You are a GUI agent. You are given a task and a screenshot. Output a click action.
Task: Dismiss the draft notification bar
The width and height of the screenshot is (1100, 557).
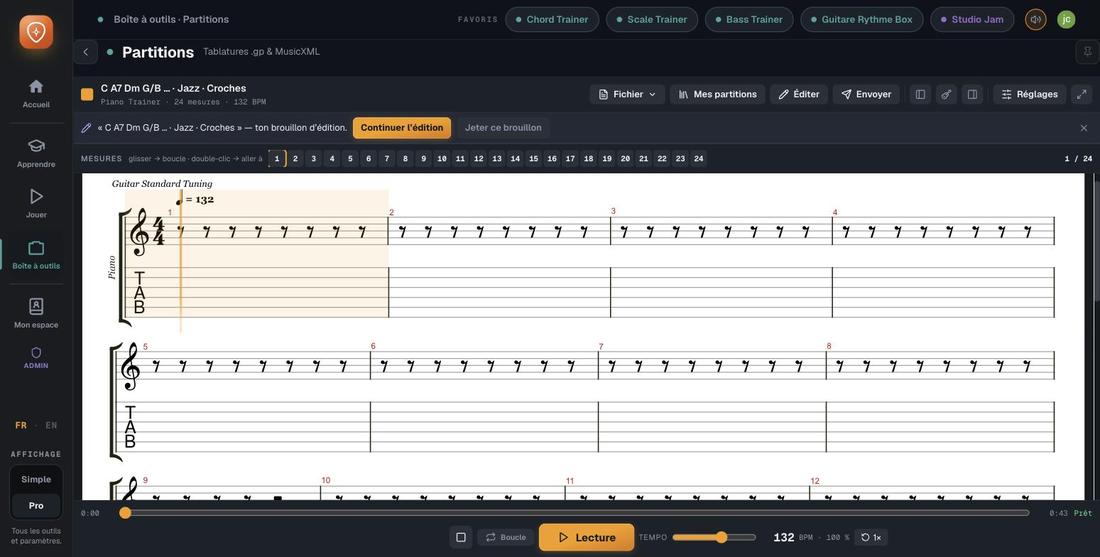tap(1084, 128)
